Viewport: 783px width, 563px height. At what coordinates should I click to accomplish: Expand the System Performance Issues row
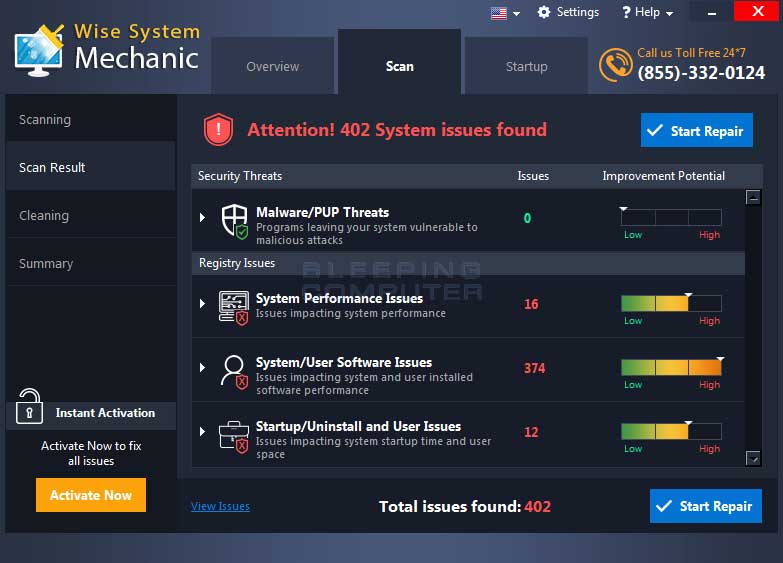pyautogui.click(x=202, y=303)
